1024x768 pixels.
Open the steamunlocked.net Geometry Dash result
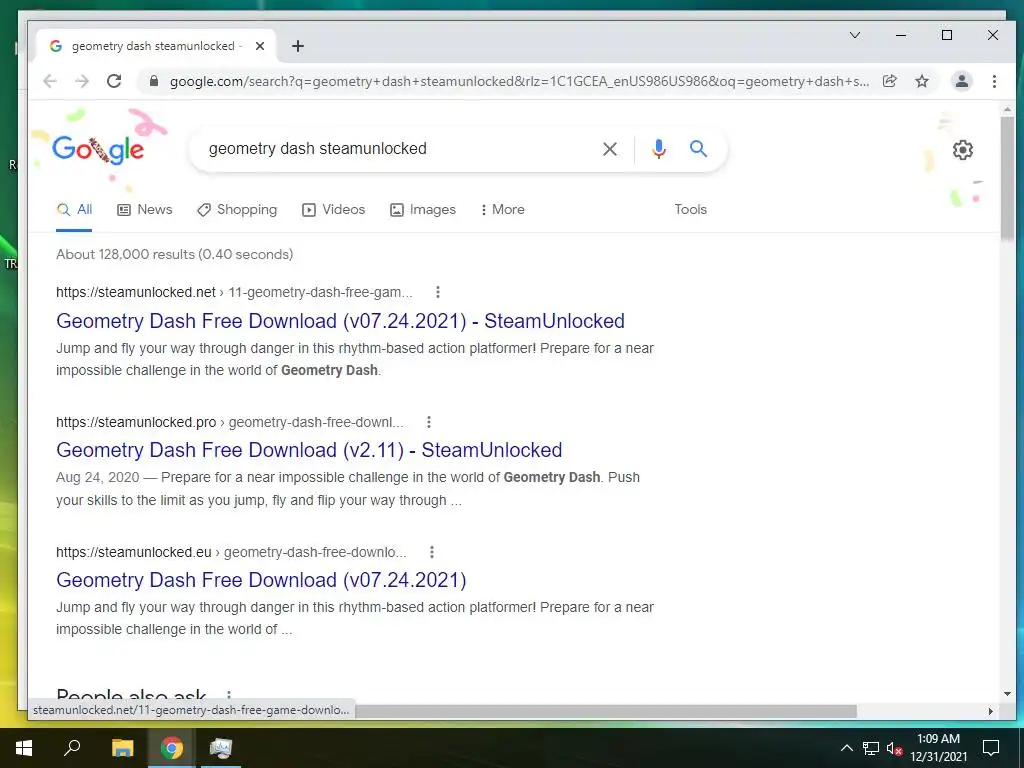tap(340, 321)
